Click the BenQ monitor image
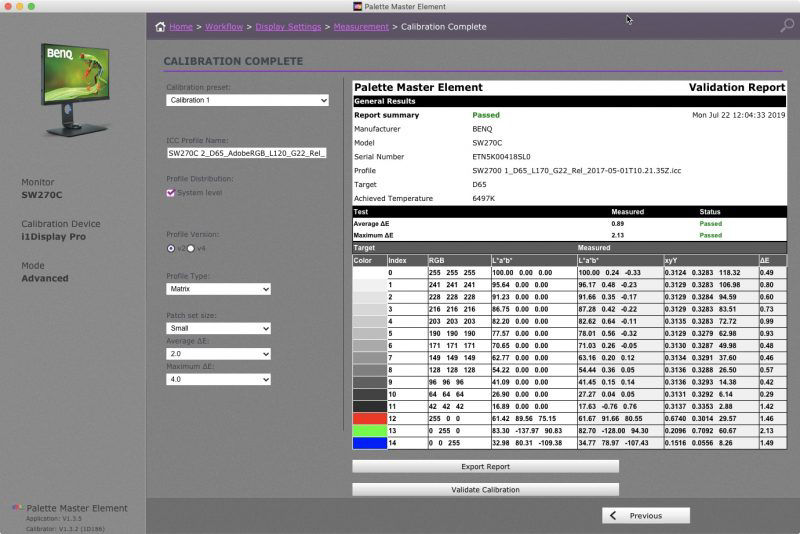Screen dimensions: 800x534 tap(75, 89)
